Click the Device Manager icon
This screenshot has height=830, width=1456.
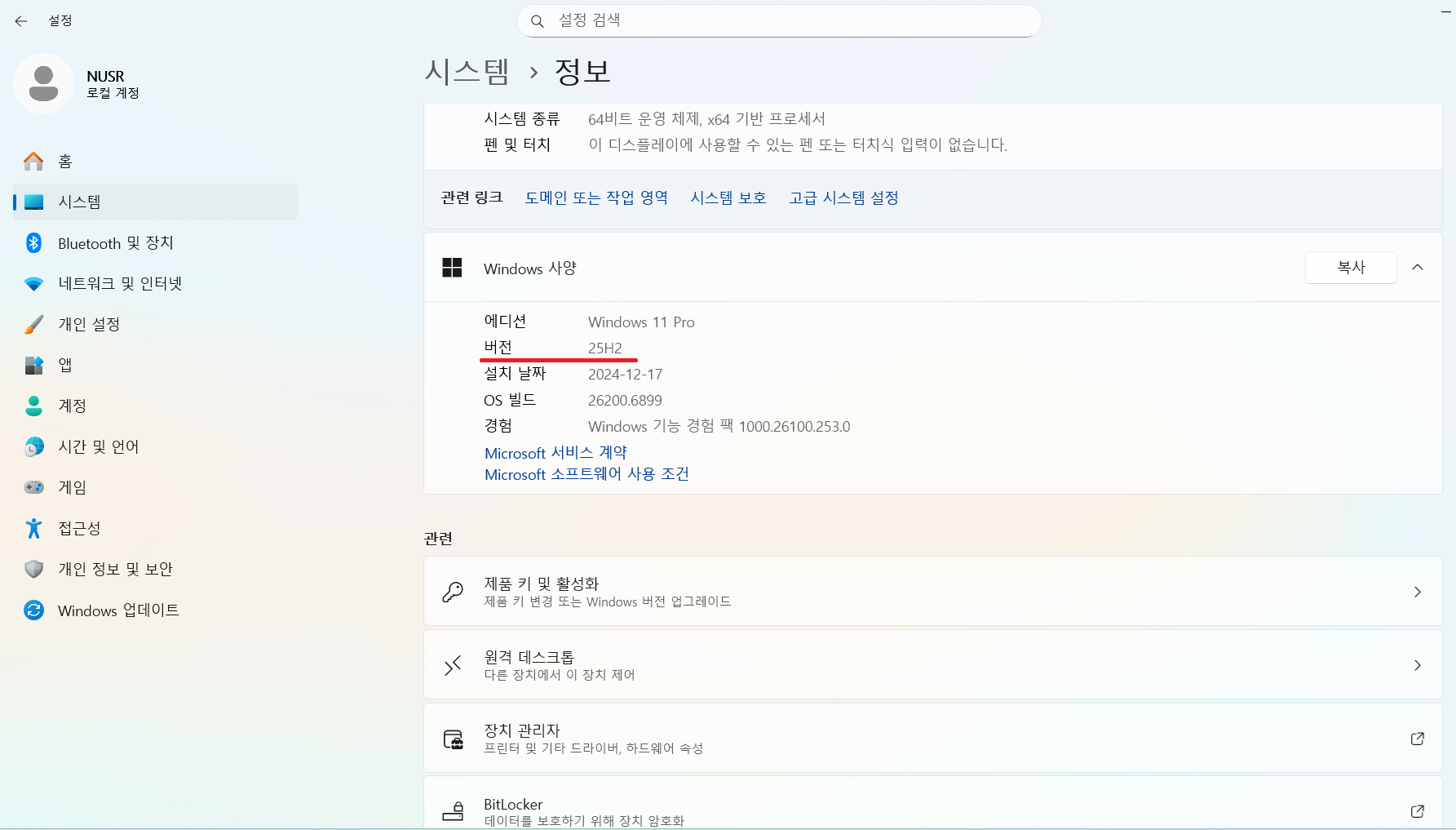point(453,739)
